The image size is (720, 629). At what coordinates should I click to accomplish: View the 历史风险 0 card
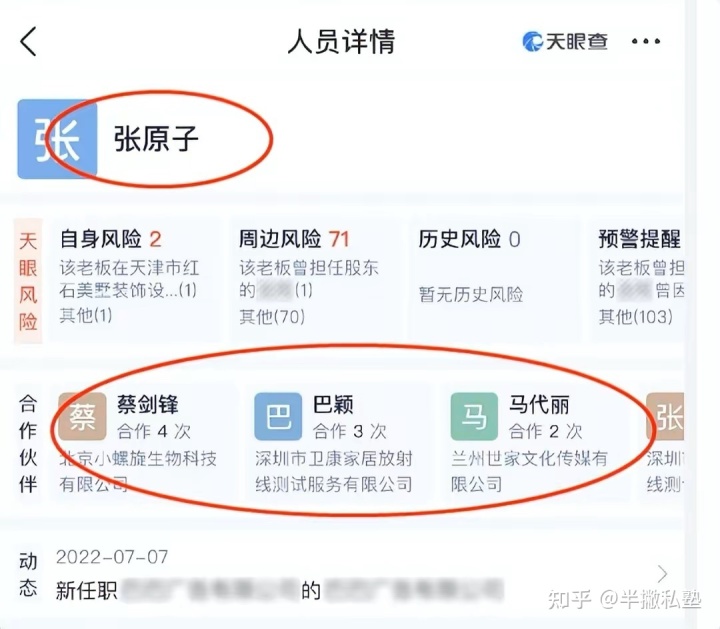click(494, 280)
